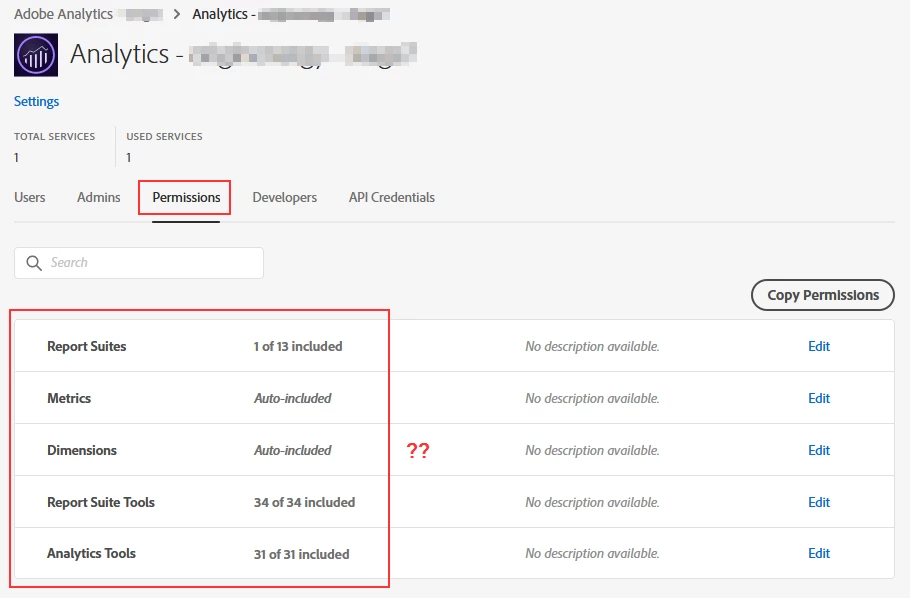The width and height of the screenshot is (910, 598).
Task: Edit Metrics permissions
Action: pos(819,398)
